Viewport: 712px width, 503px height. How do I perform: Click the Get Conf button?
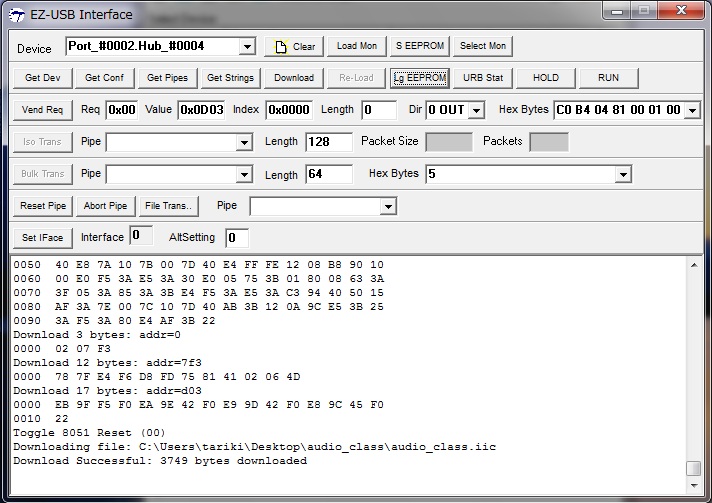pos(104,78)
